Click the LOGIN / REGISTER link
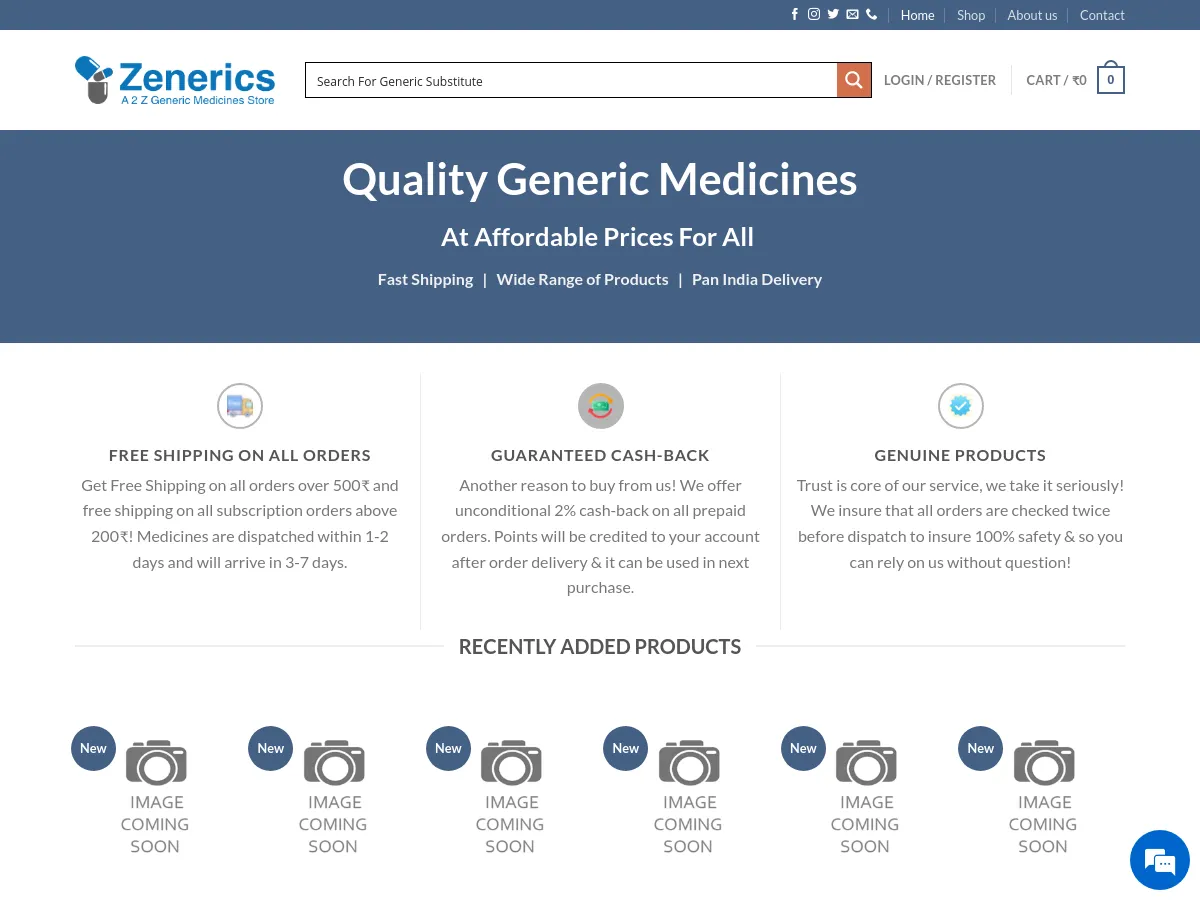1200x900 pixels. tap(940, 80)
